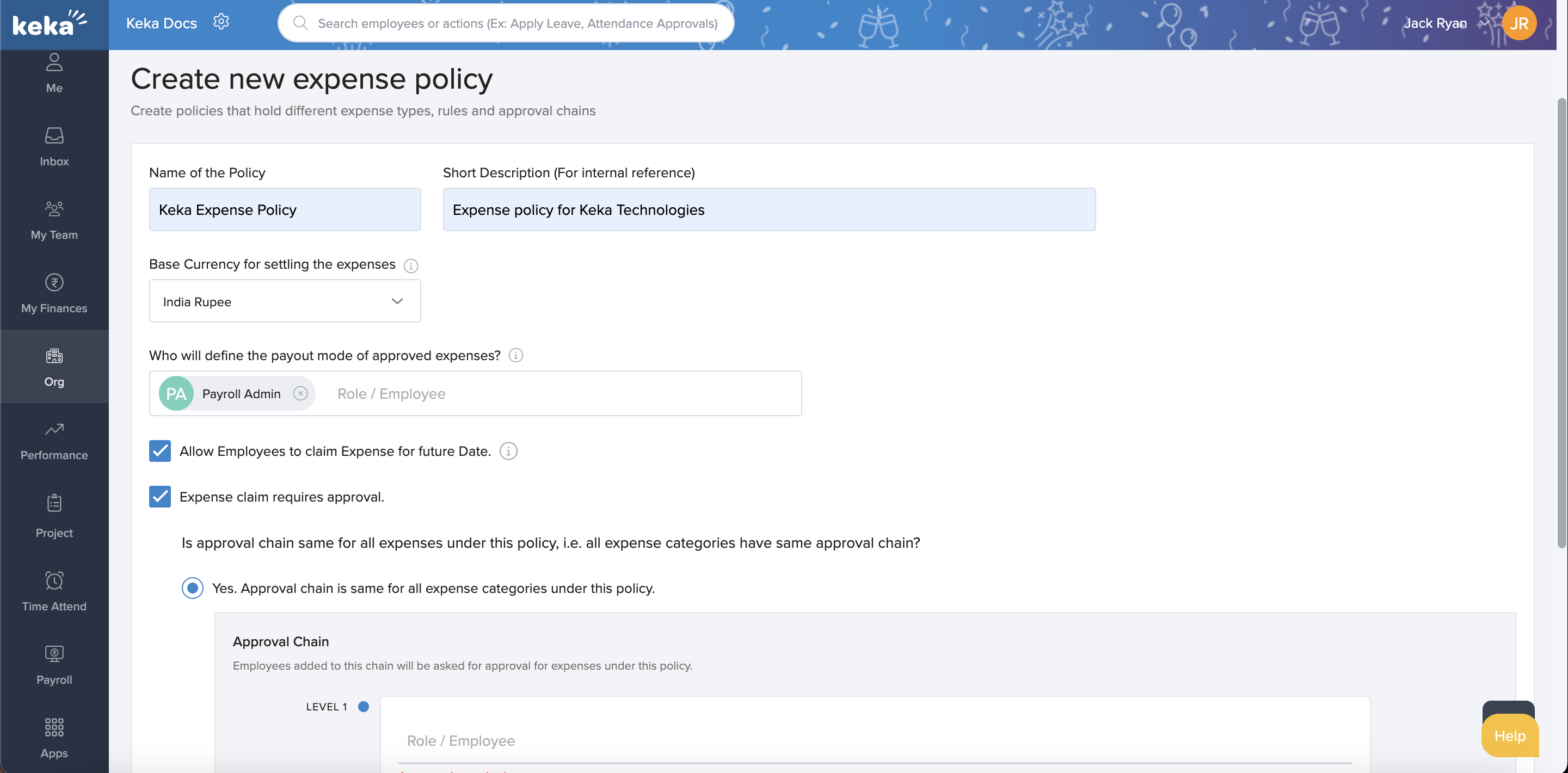Open Jack Ryan user menu chevron
This screenshot has width=1568, height=773.
(1485, 23)
